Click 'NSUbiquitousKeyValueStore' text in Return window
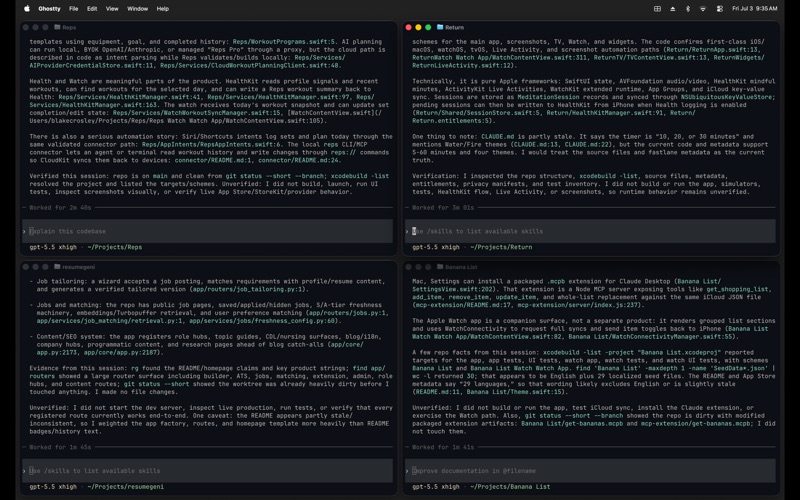The width and height of the screenshot is (800, 500). point(728,97)
